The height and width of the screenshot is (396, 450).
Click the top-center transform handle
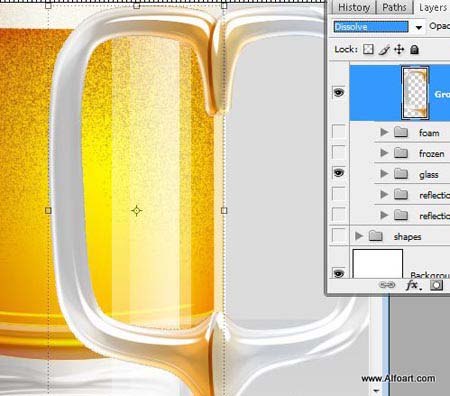(136, 6)
